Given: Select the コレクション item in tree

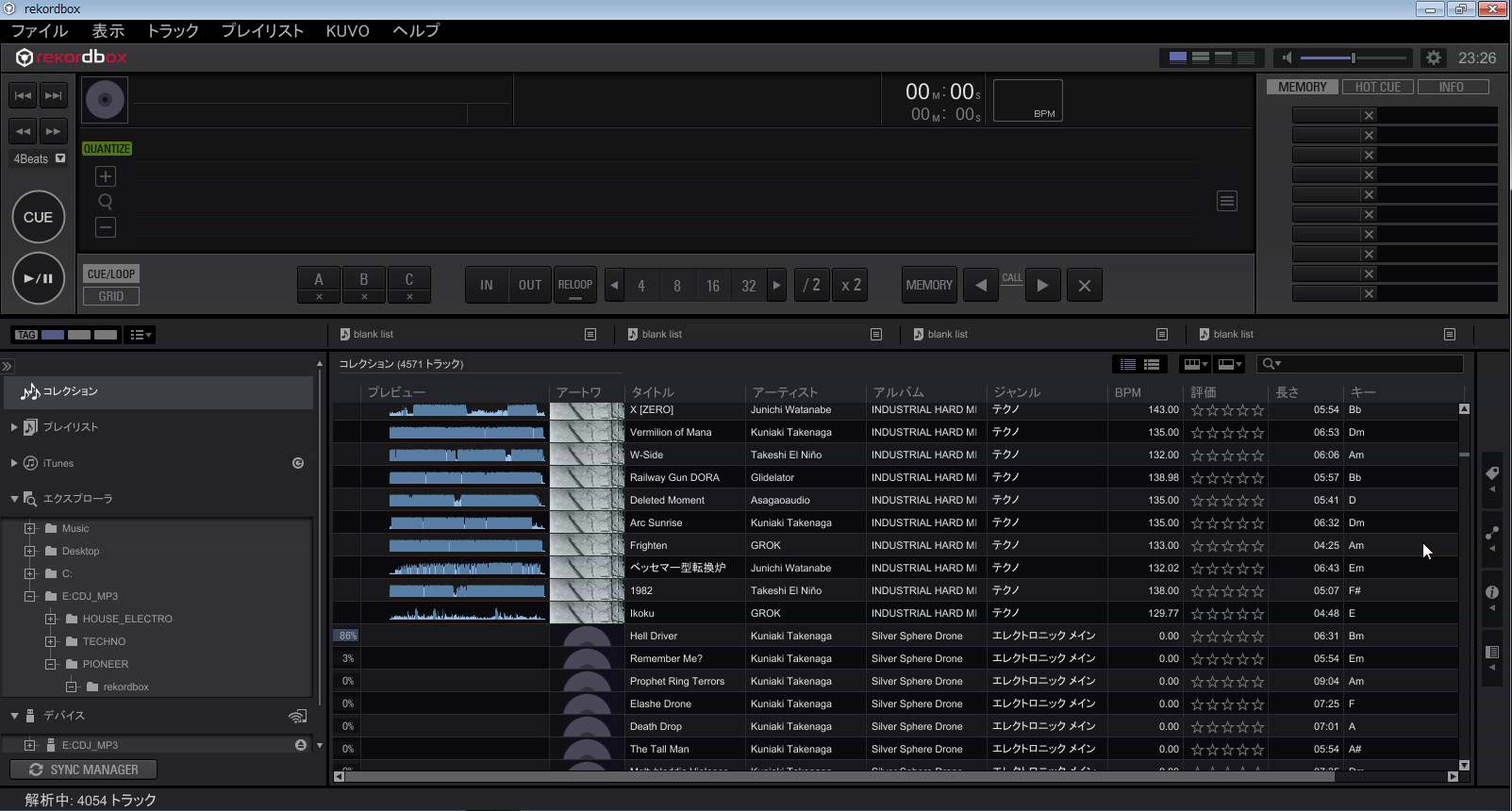Looking at the screenshot, I should pos(158,391).
